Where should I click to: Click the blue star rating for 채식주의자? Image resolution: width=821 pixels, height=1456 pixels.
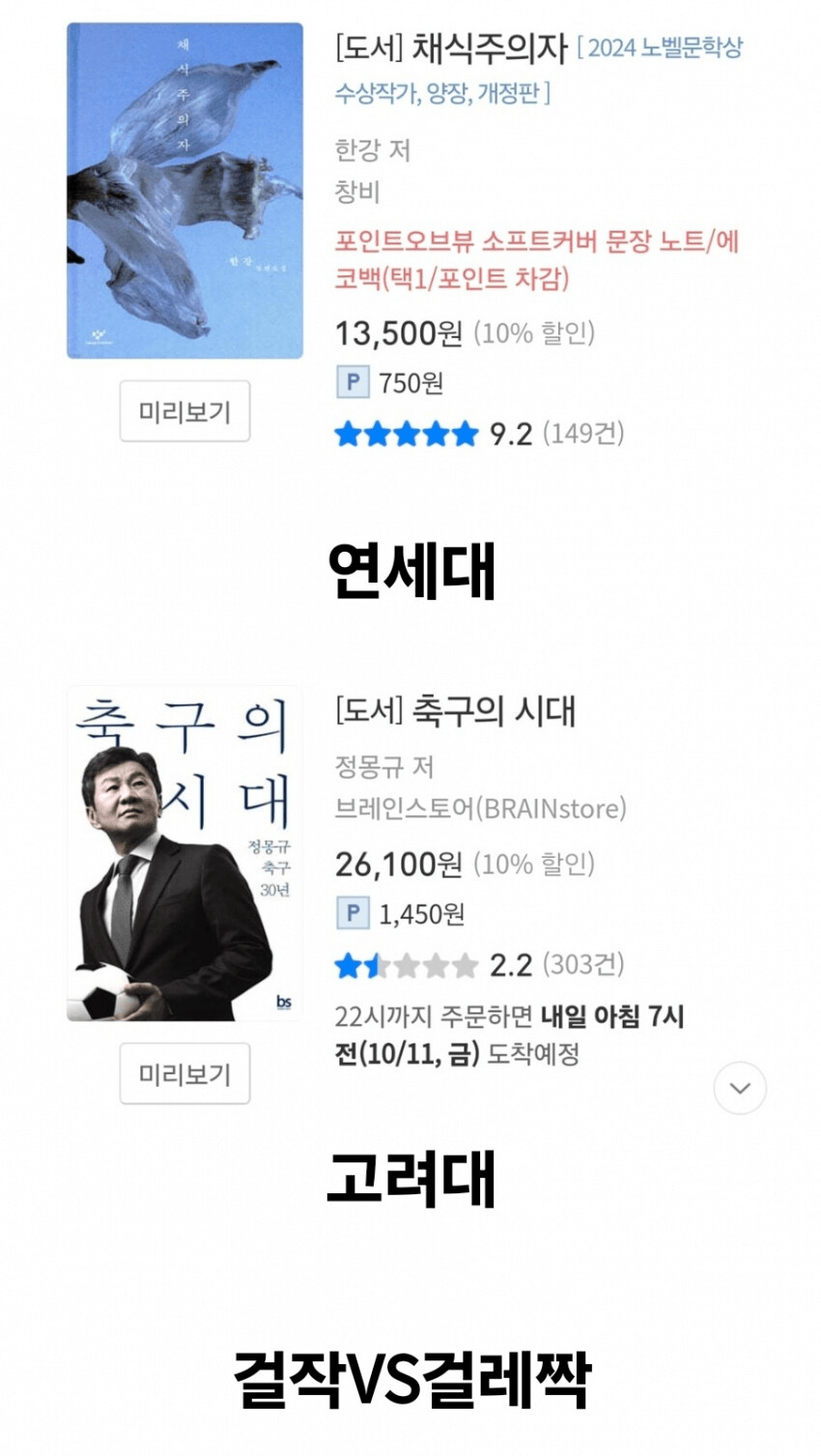(x=406, y=434)
